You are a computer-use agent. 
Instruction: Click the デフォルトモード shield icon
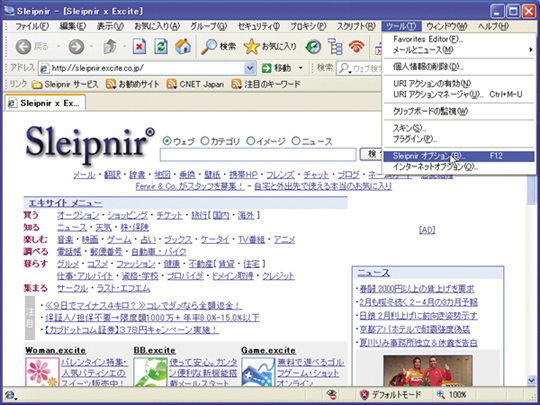364,395
